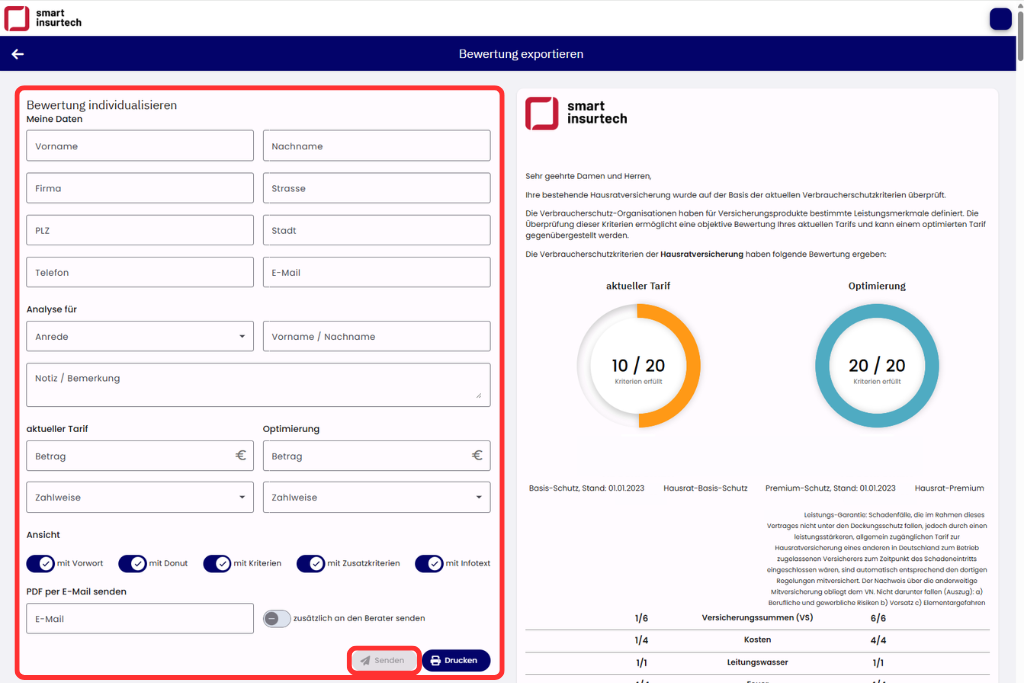Expand Zahlweise dropdown under aktueller Tarif
The image size is (1024, 683).
(140, 497)
